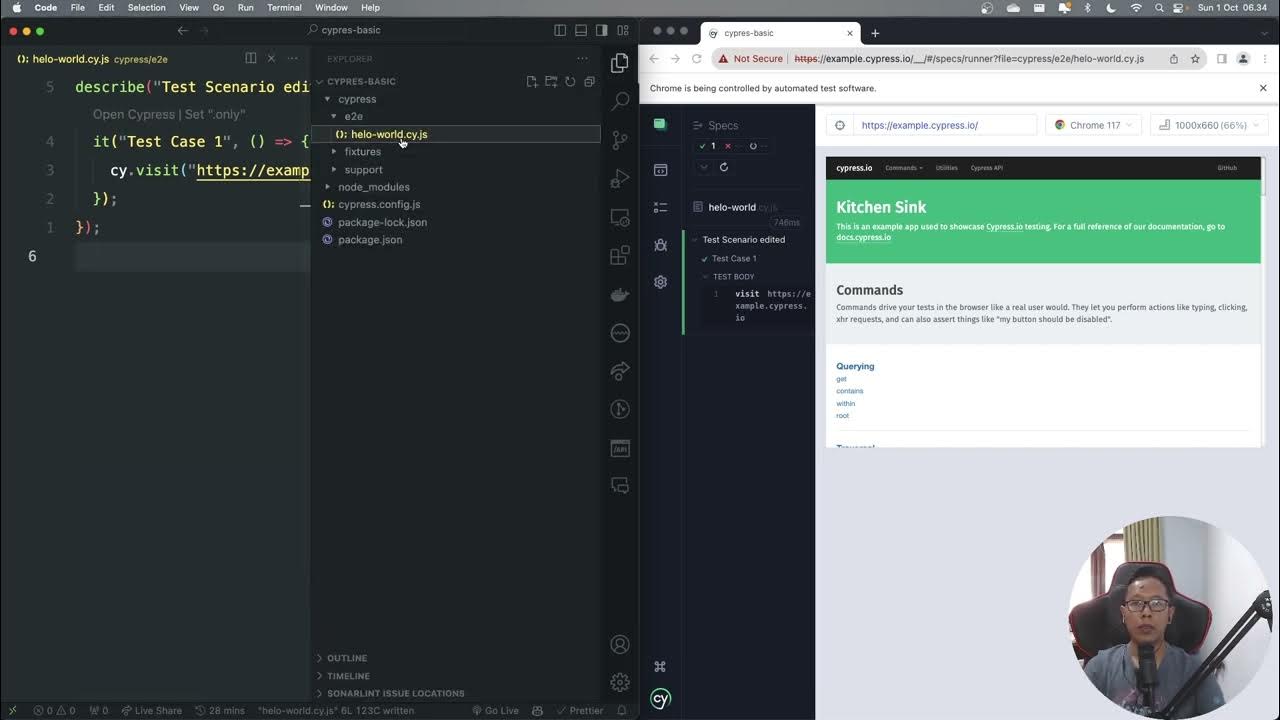Viewport: 1280px width, 720px height.
Task: Toggle Chrome side panel icon
Action: coord(1221,59)
